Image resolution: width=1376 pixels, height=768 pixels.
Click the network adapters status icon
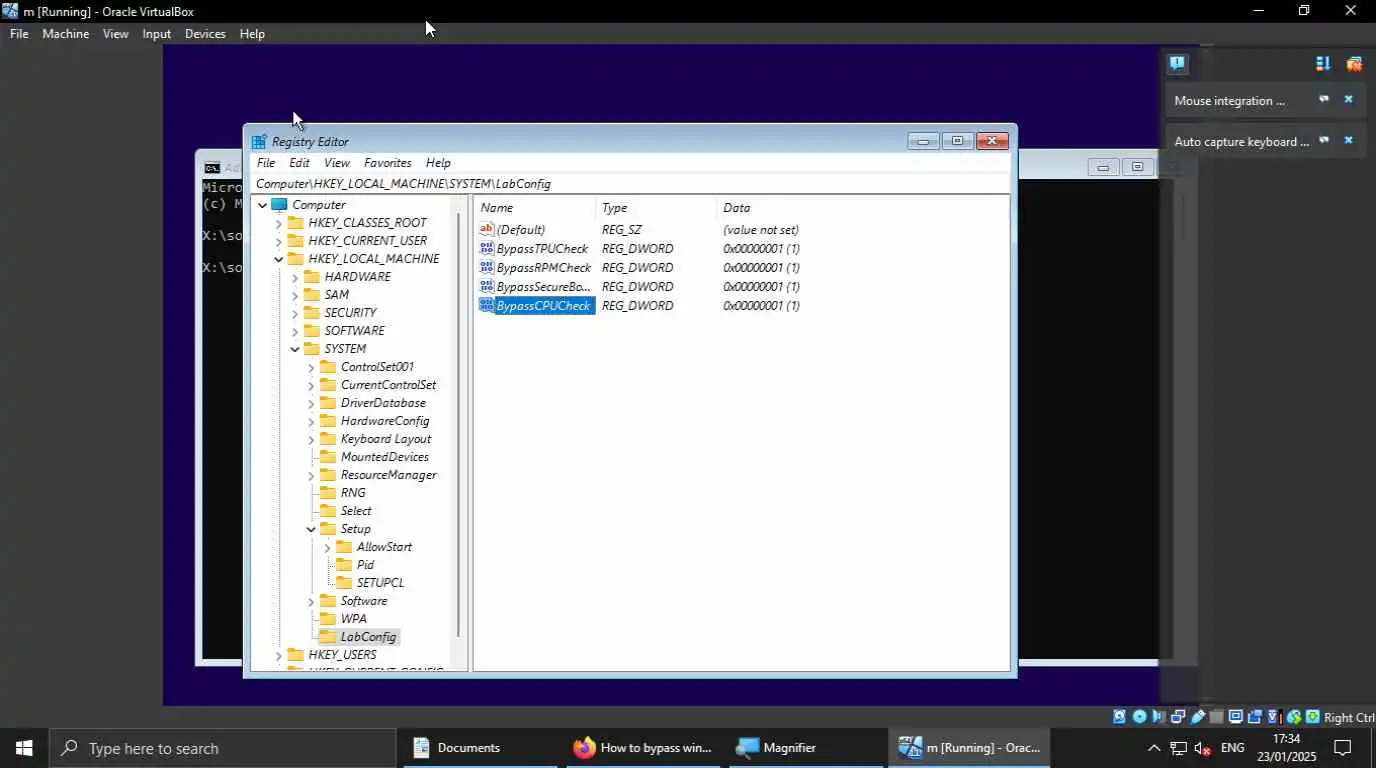1178,717
